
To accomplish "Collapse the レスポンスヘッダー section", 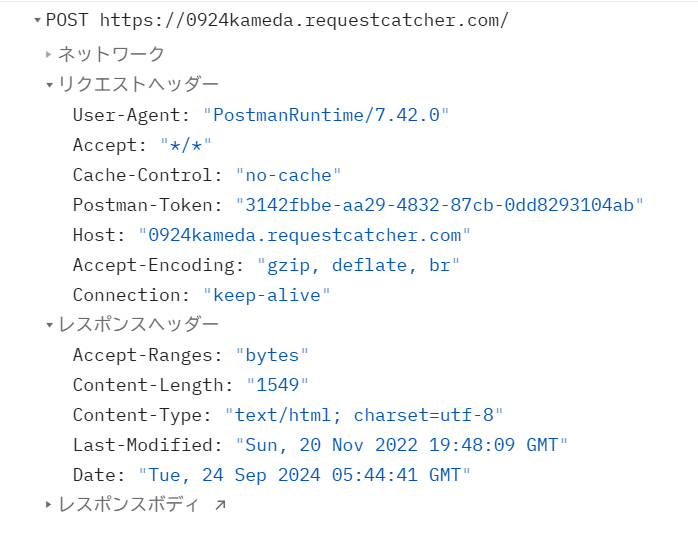I will 49,325.
